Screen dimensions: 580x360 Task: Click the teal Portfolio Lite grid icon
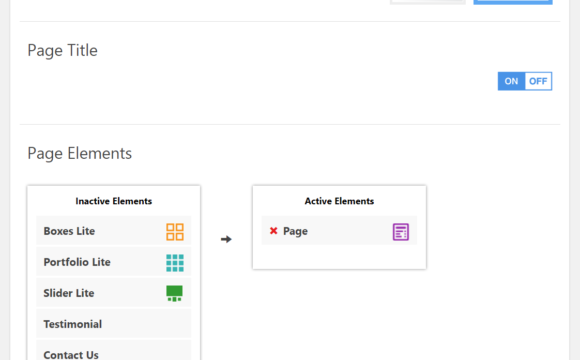click(x=175, y=263)
